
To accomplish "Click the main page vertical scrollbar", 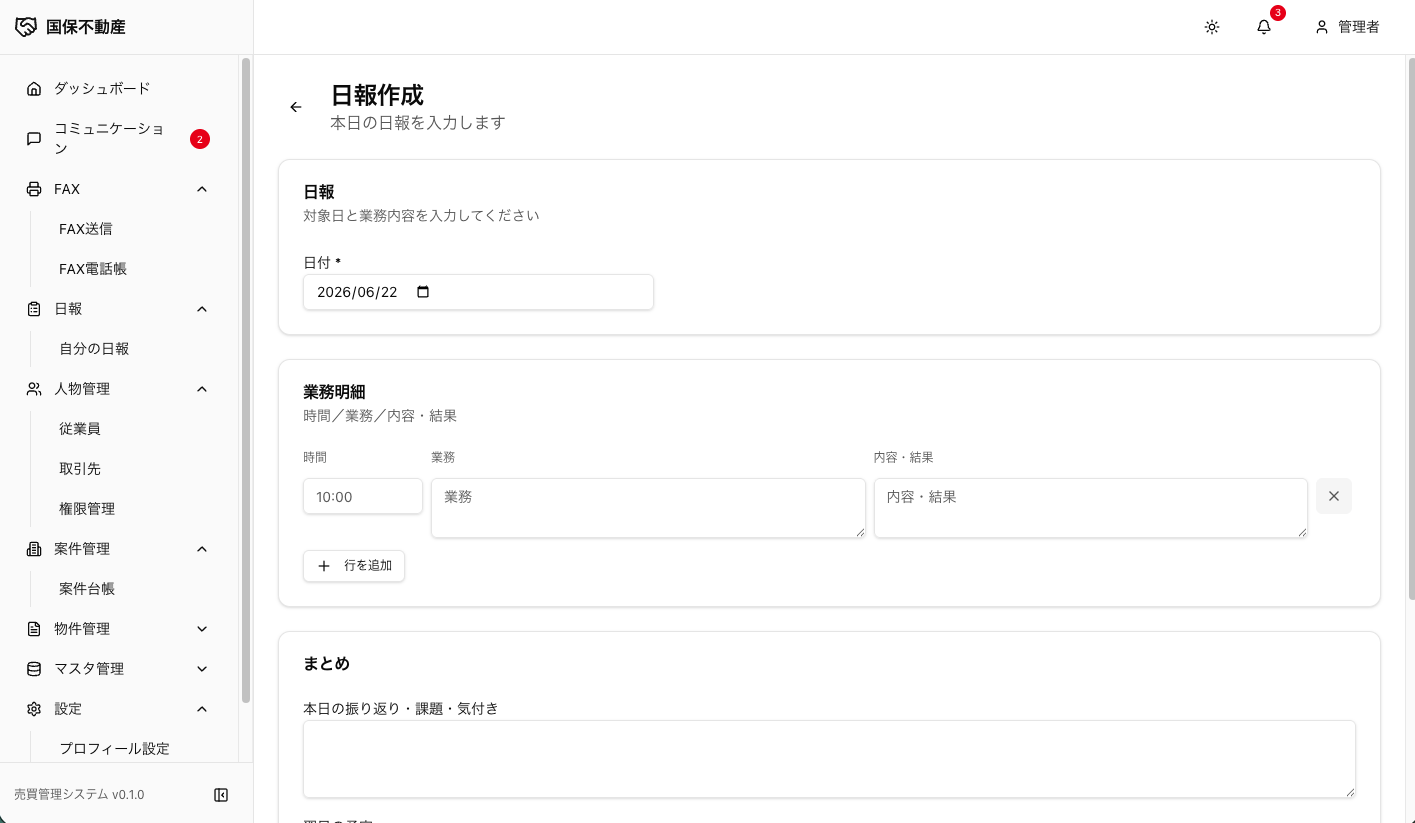I will (x=1410, y=328).
